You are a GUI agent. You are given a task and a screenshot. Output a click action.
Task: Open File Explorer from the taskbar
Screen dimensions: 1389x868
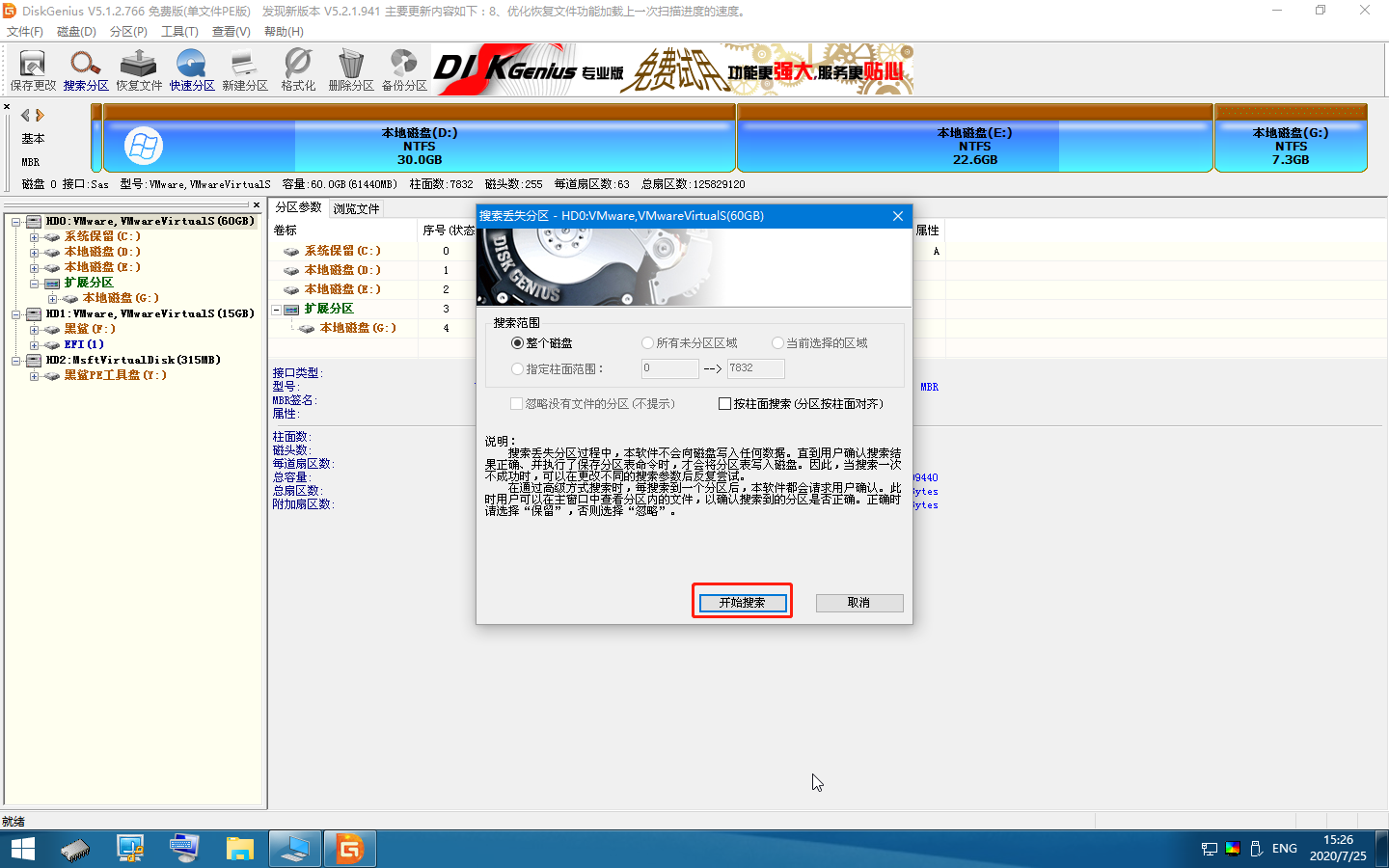[239, 849]
